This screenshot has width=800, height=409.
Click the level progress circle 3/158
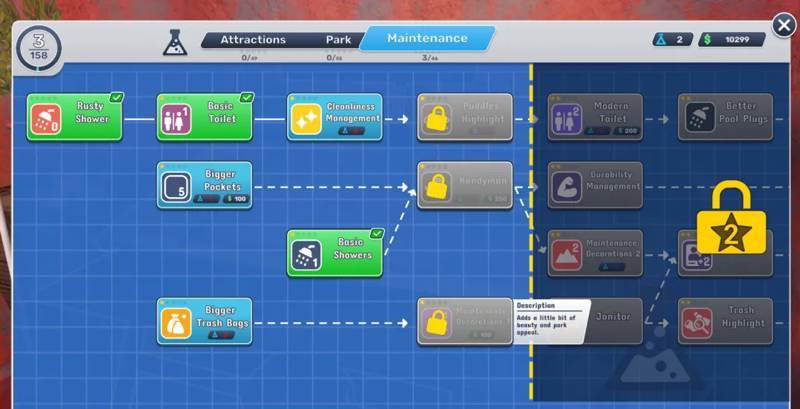pos(39,48)
